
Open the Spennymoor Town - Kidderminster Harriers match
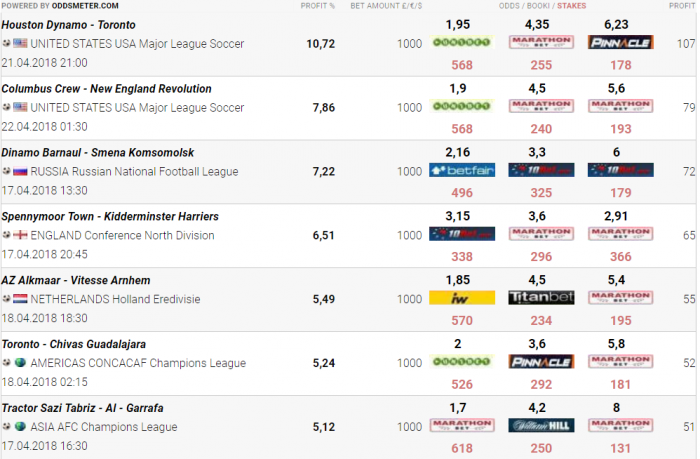tap(110, 217)
